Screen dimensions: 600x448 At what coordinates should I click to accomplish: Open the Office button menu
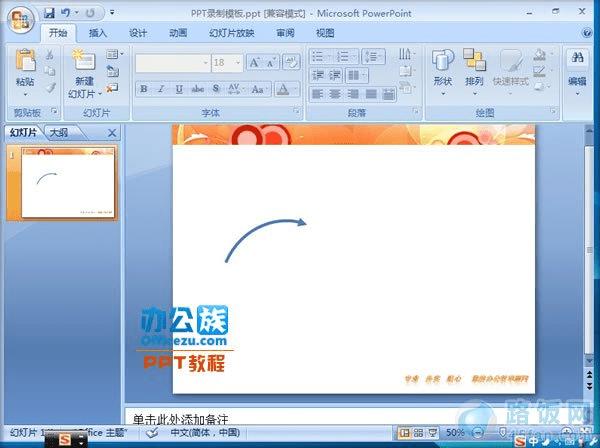[x=21, y=20]
